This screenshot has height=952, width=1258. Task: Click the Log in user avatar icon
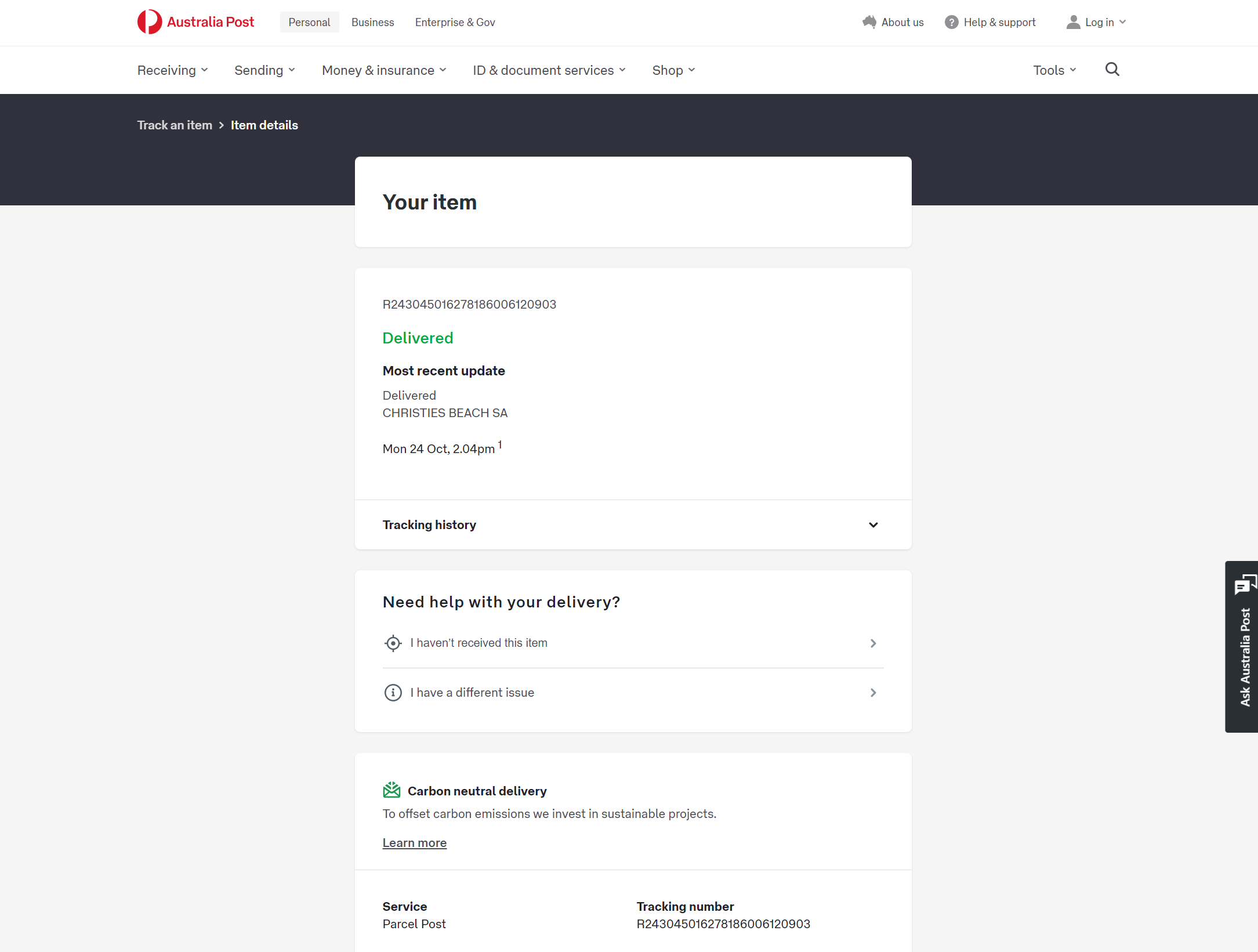pos(1073,22)
